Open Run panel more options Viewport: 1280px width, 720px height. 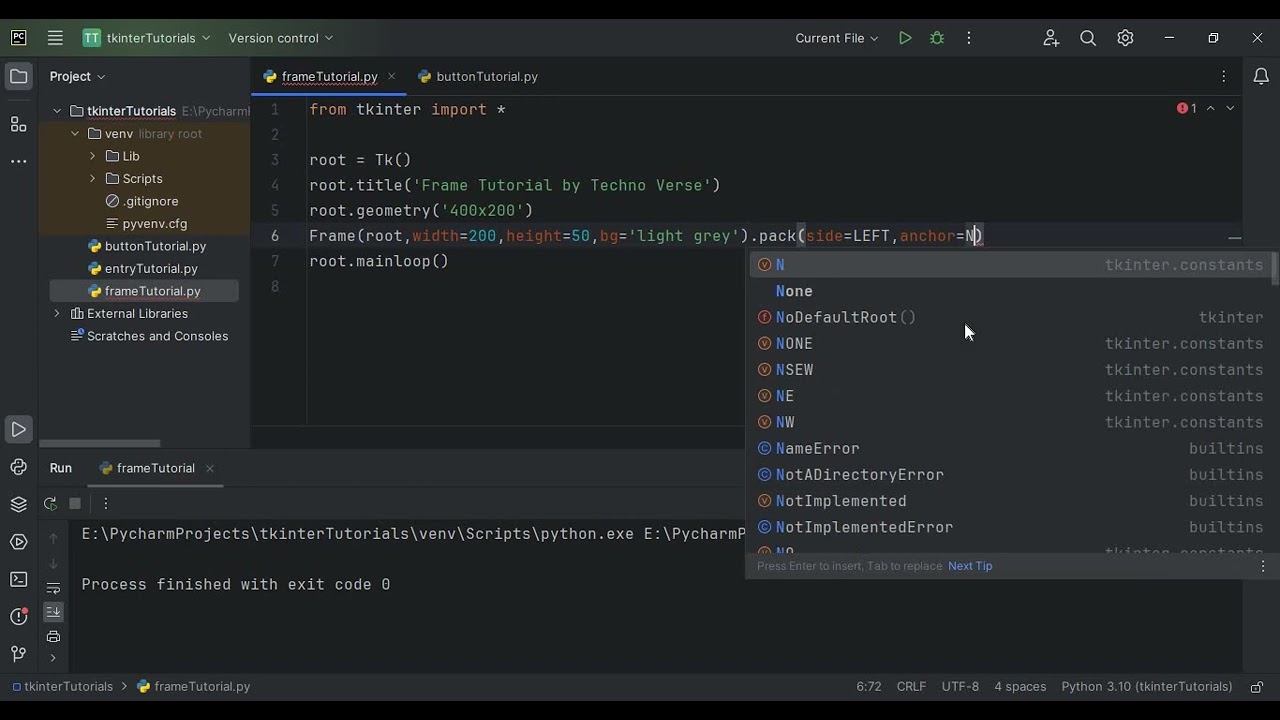pyautogui.click(x=106, y=504)
